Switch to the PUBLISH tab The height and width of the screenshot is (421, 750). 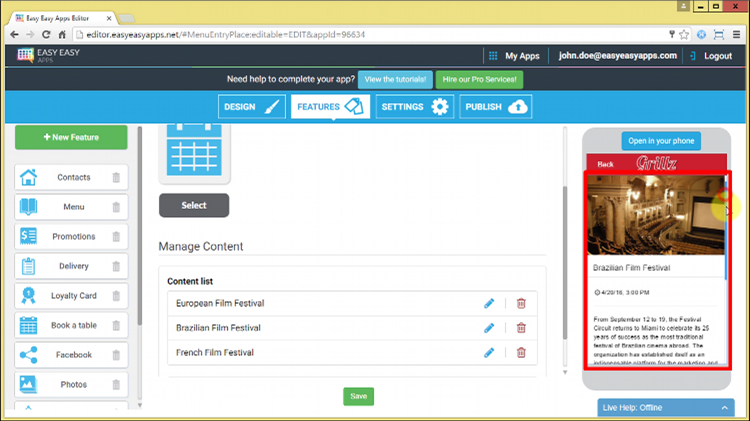point(496,107)
